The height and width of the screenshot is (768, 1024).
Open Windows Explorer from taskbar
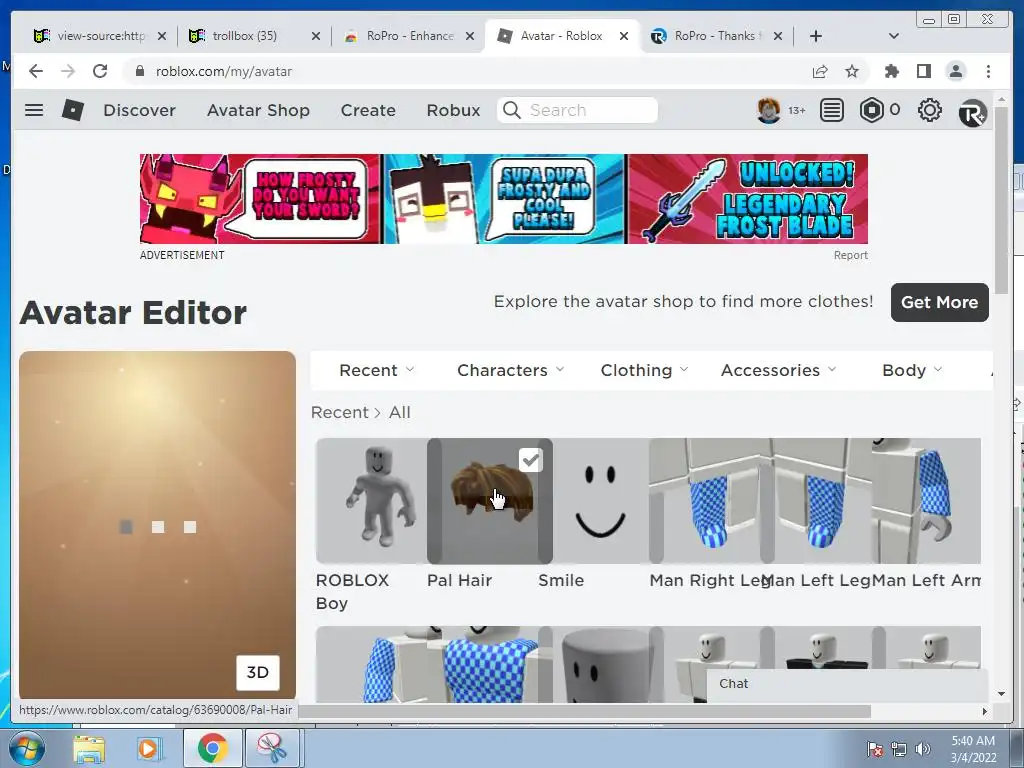click(x=89, y=749)
